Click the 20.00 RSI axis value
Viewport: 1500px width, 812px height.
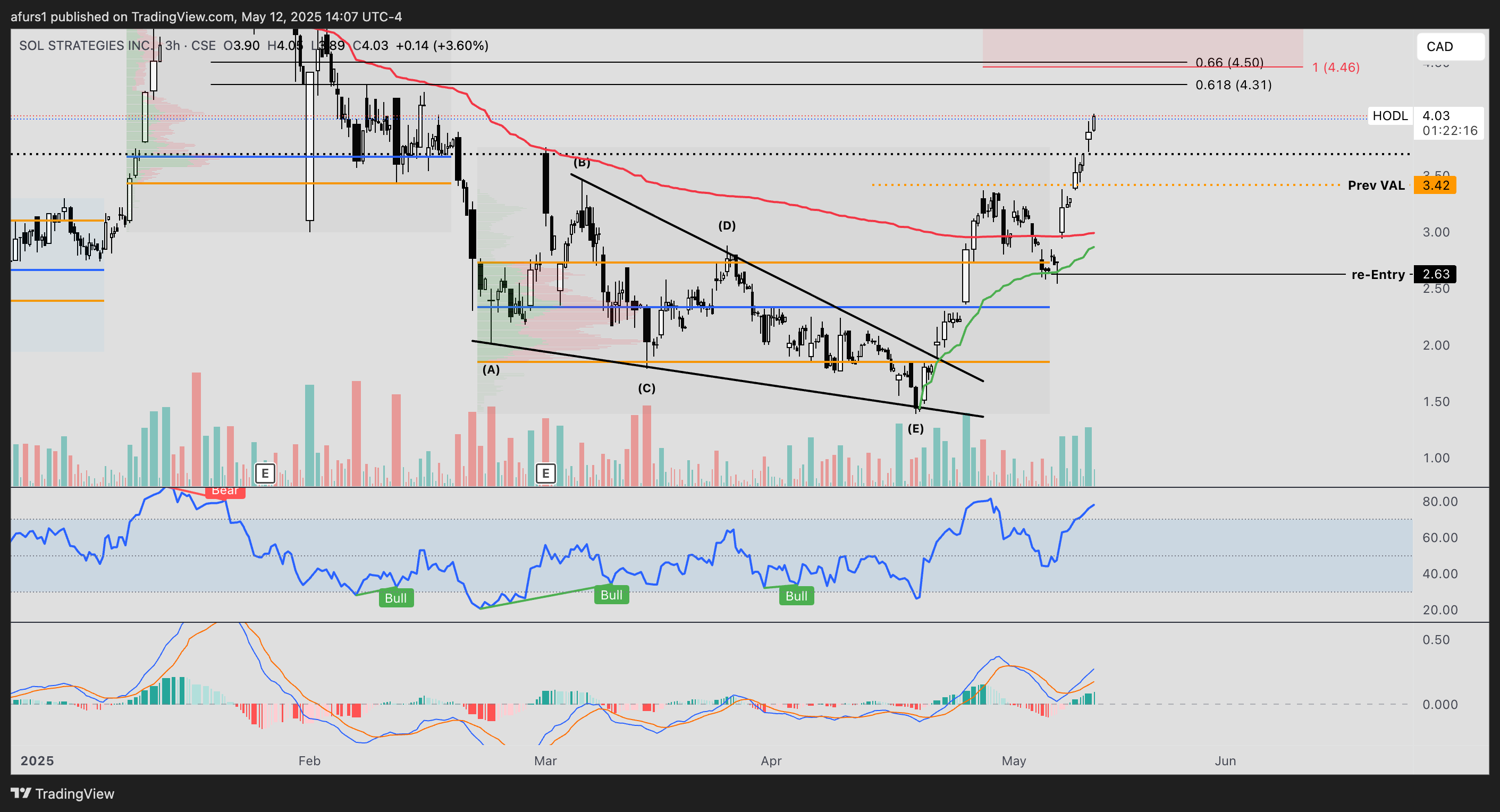click(1440, 610)
